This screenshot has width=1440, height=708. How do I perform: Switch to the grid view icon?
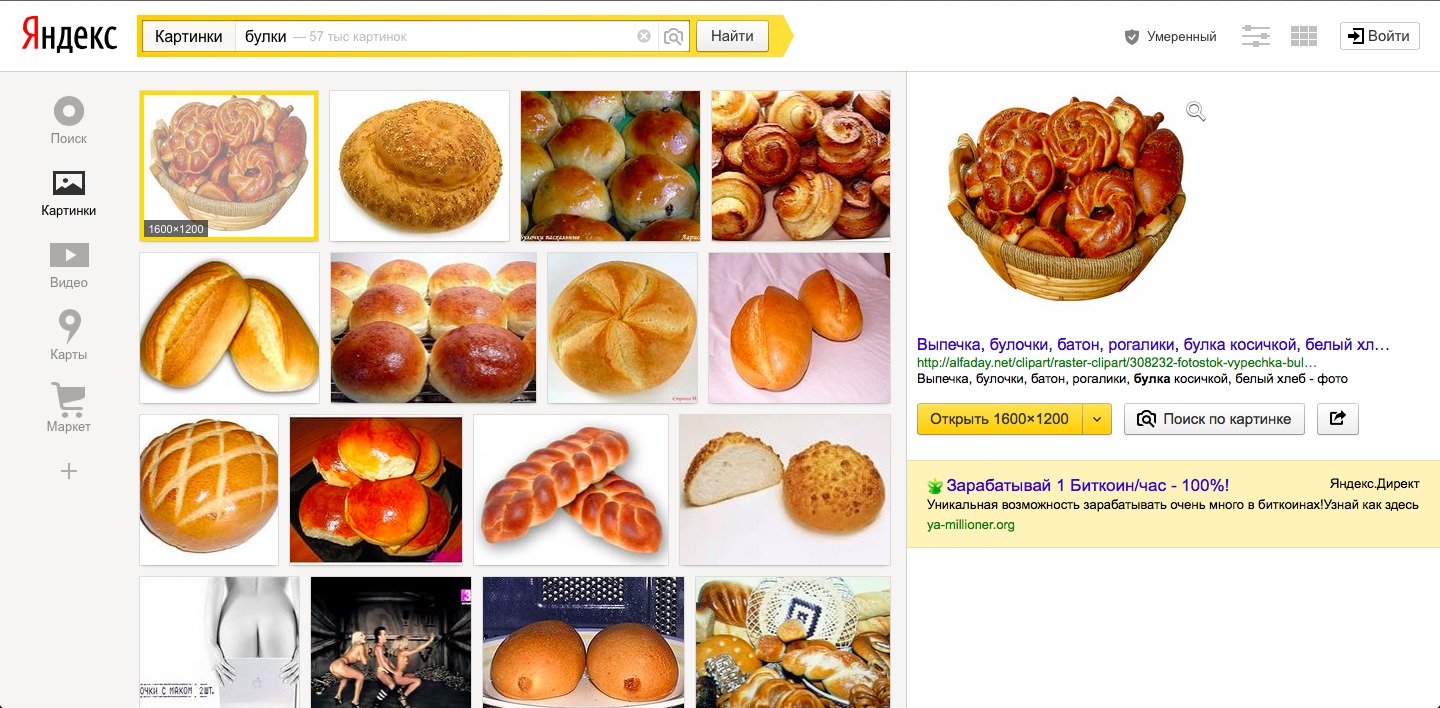1304,36
